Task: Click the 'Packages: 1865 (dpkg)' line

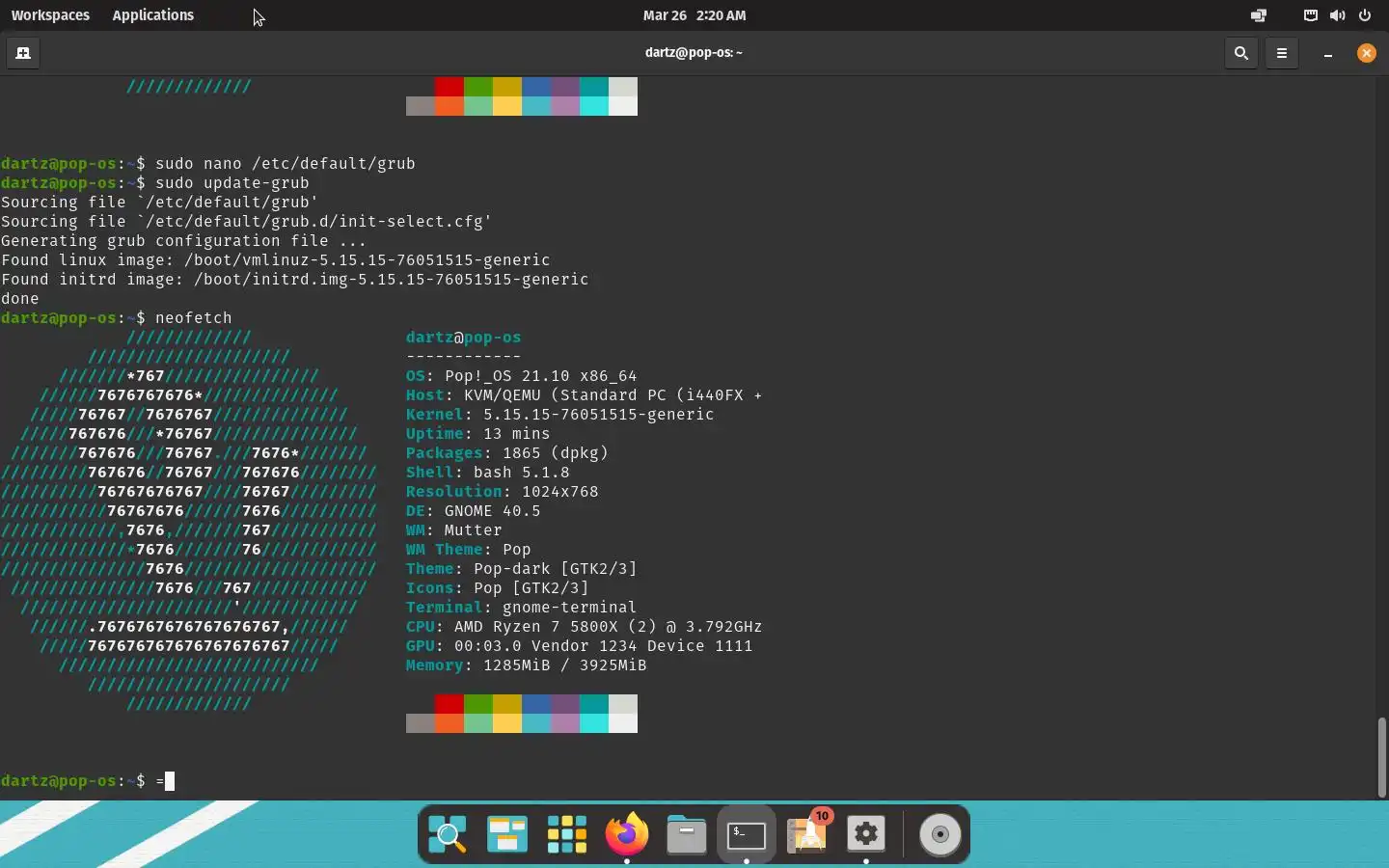Action: [x=507, y=453]
